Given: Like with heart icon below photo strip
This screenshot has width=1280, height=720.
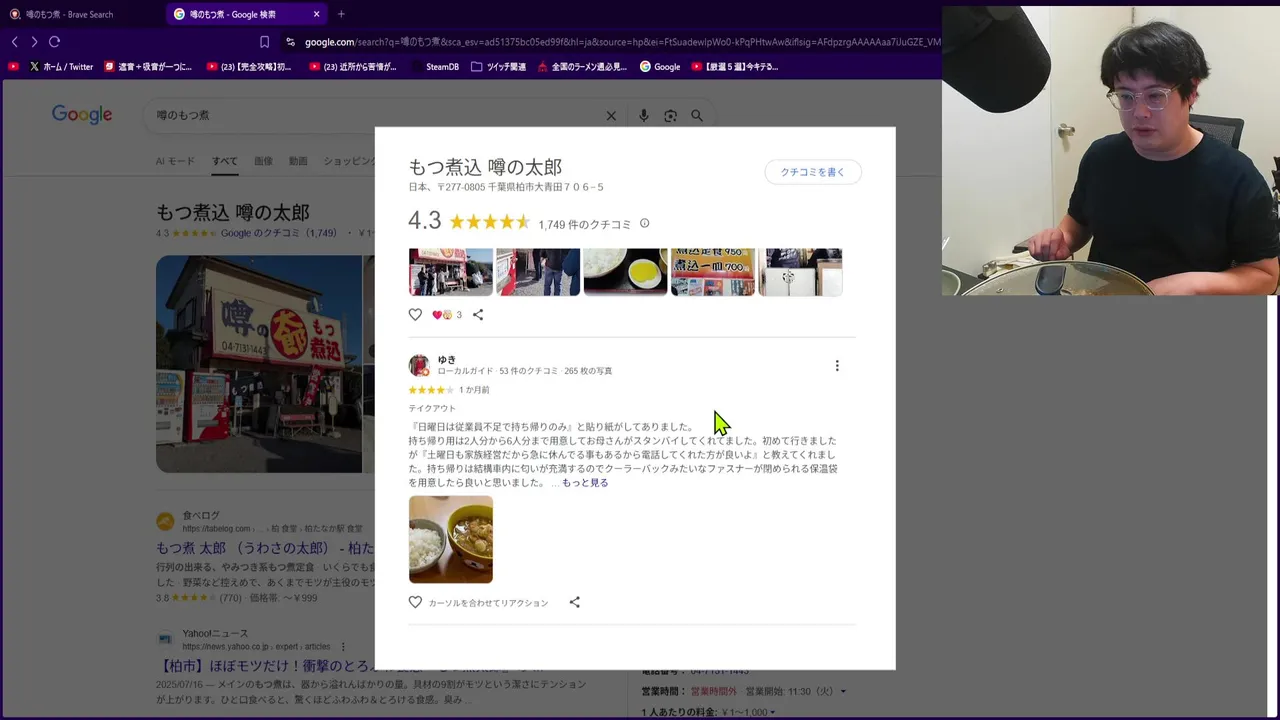Looking at the screenshot, I should click(x=415, y=314).
